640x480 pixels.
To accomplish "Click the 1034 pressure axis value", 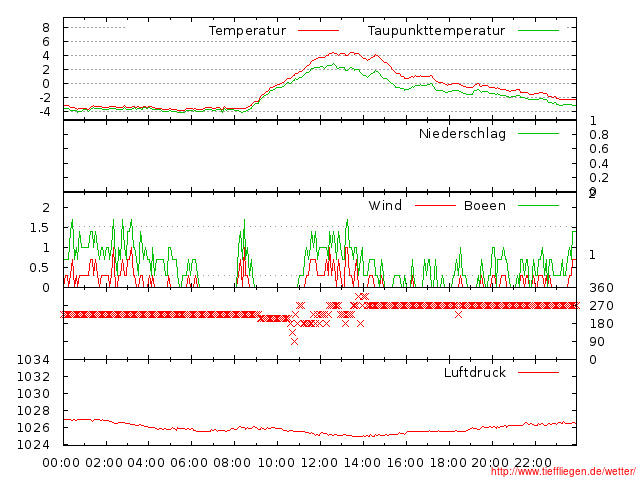I will pyautogui.click(x=33, y=360).
